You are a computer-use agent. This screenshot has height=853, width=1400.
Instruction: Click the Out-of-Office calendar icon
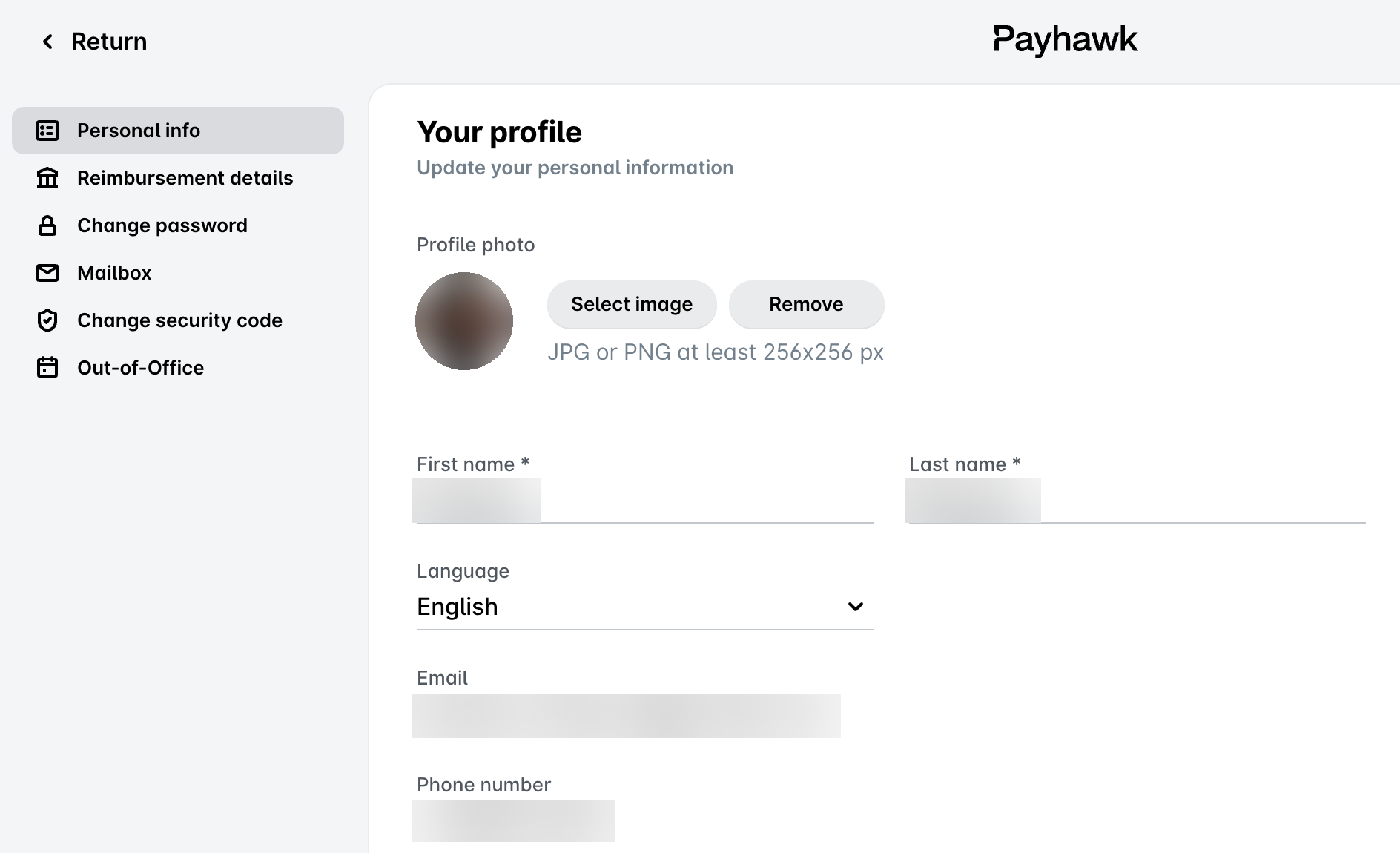click(x=47, y=368)
